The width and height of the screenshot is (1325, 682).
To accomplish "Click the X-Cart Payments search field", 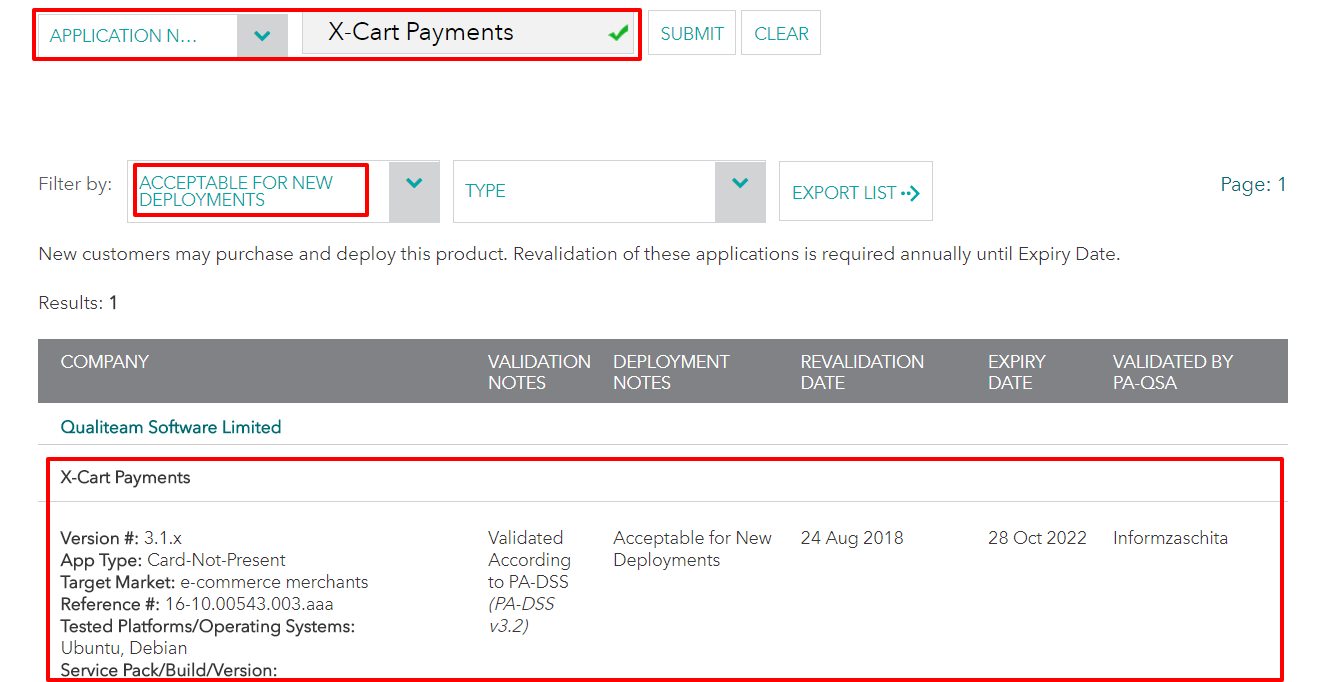I will tap(468, 33).
